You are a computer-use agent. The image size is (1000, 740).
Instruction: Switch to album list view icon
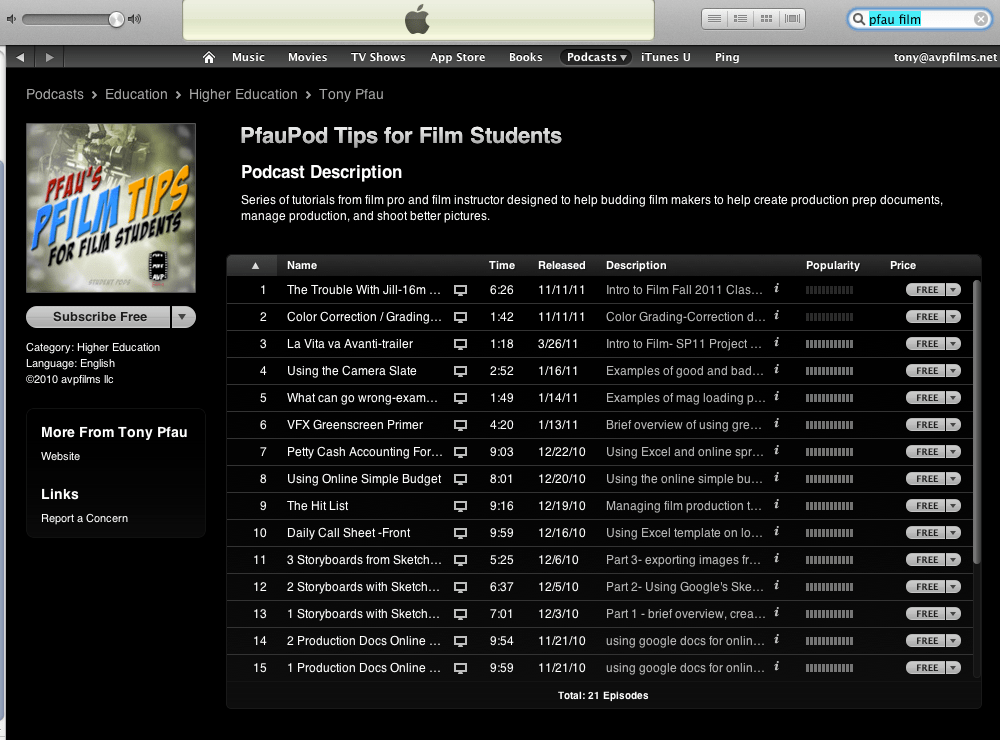tap(740, 18)
